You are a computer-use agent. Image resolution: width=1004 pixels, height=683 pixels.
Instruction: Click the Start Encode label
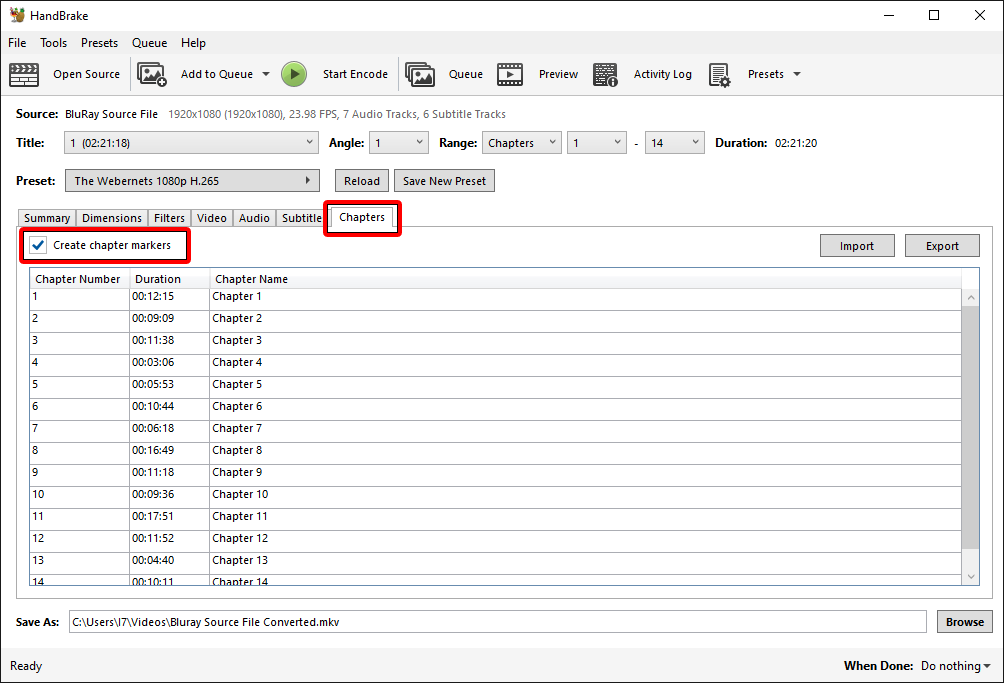355,74
